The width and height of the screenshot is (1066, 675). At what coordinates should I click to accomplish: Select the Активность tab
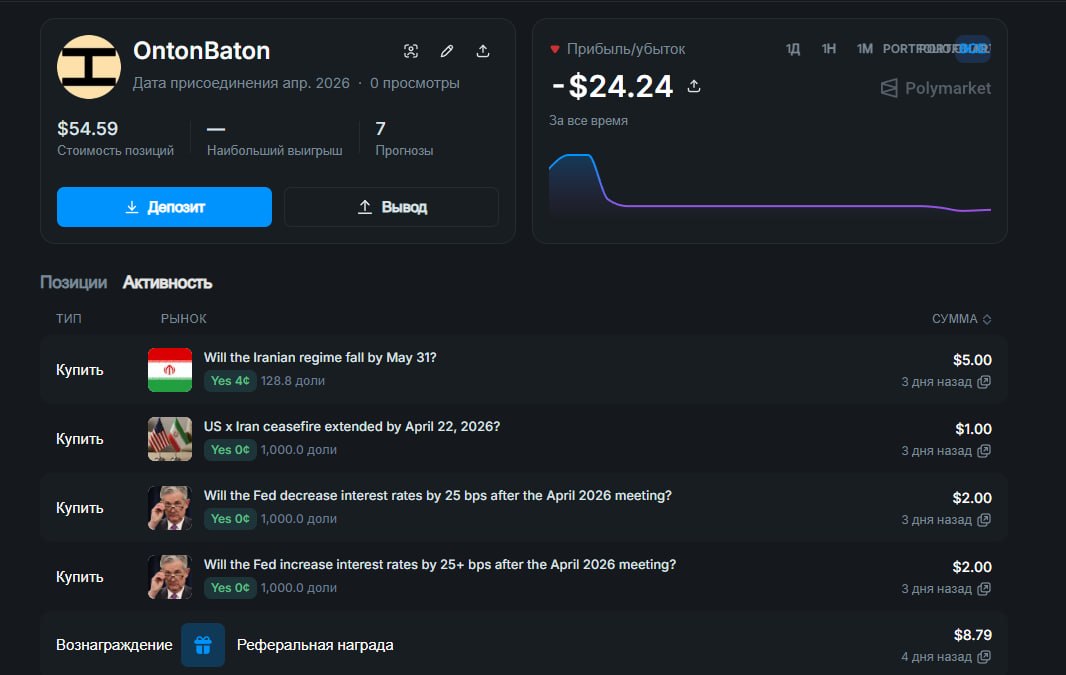(x=167, y=283)
